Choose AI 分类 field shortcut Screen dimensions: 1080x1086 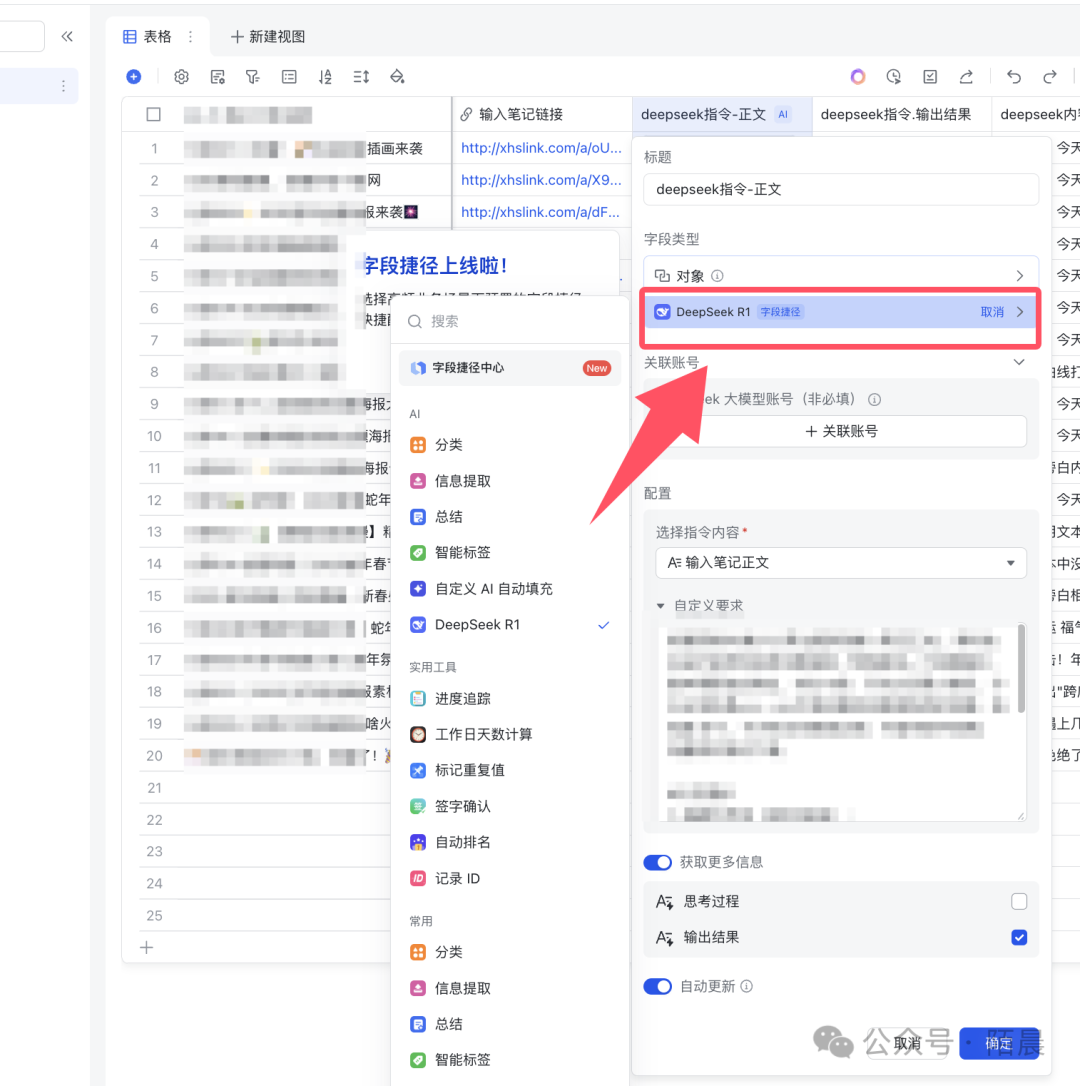510,445
